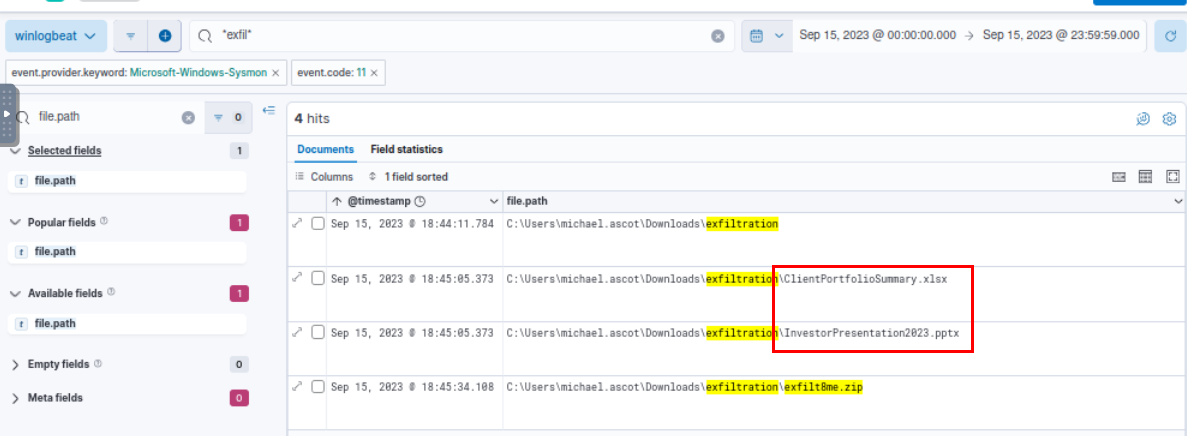The image size is (1187, 436).
Task: Expand the exfilt8me.zip document row
Action: click(x=298, y=386)
